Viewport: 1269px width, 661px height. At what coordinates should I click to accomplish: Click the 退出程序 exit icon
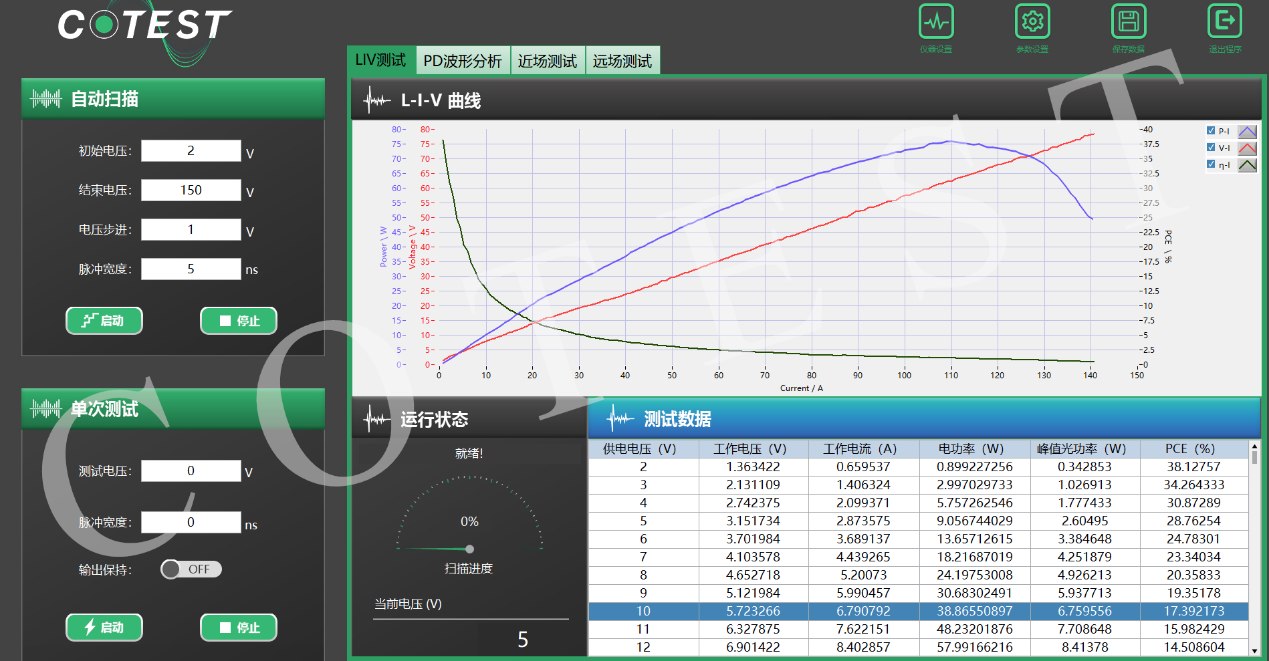[x=1224, y=21]
